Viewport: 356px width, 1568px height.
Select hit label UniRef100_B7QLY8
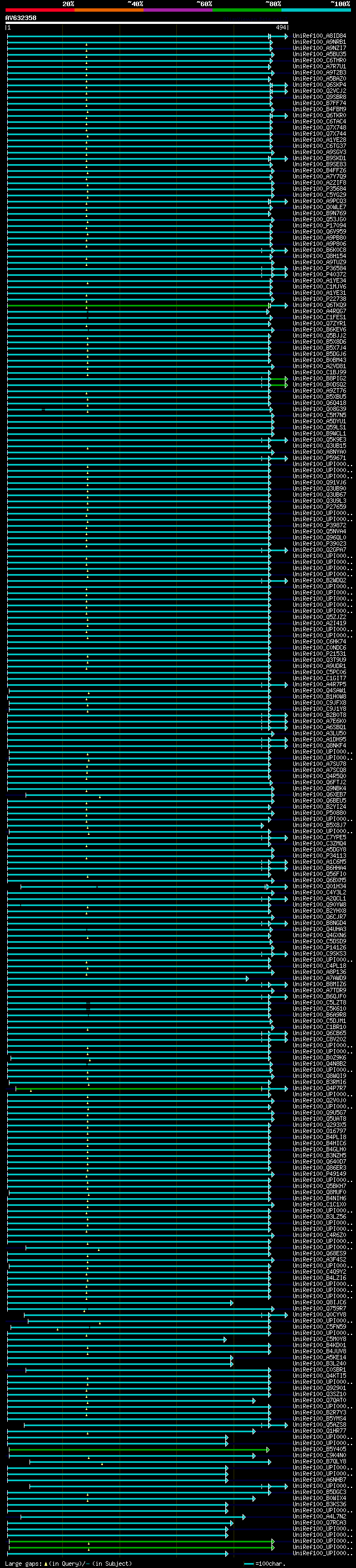(319, 1461)
